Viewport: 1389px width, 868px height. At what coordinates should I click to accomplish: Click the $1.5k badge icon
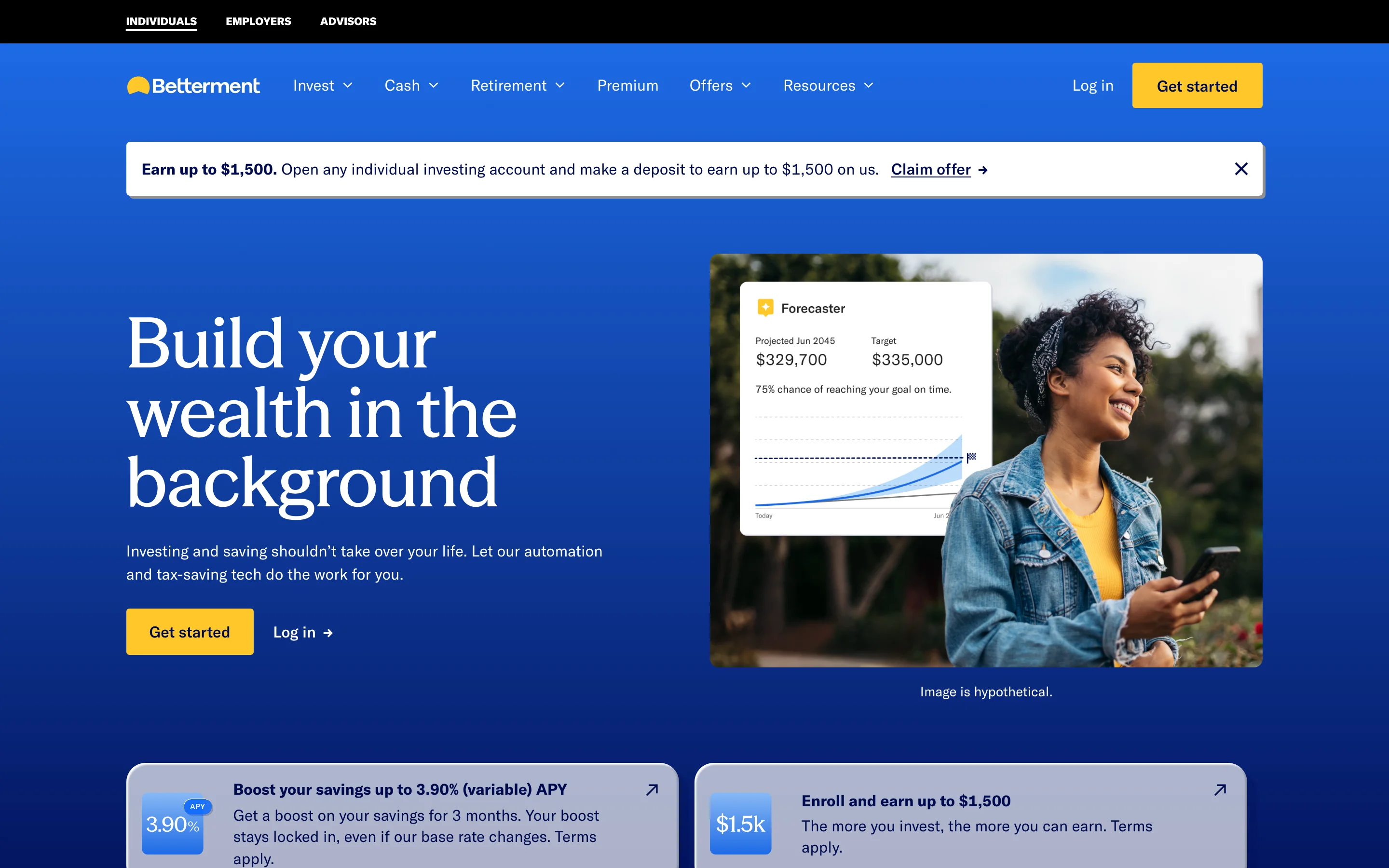[x=740, y=824]
